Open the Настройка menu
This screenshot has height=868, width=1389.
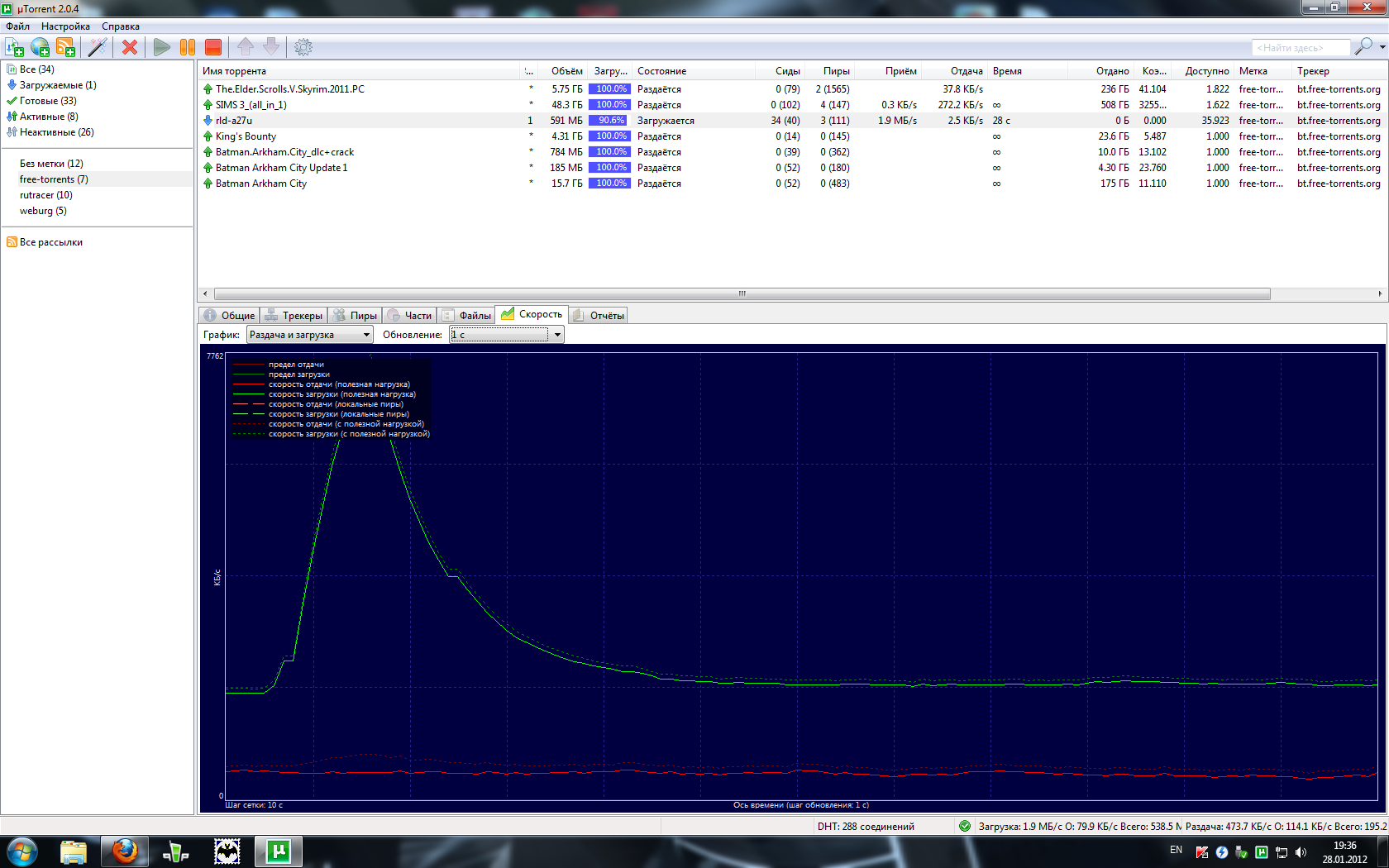pyautogui.click(x=65, y=26)
